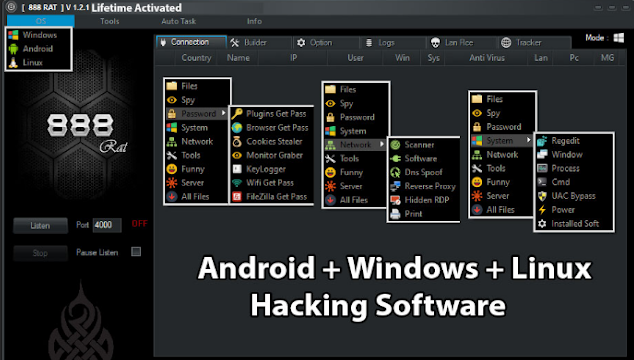The width and height of the screenshot is (634, 360).
Task: Click the Installed Soft gear icon
Action: coord(542,223)
